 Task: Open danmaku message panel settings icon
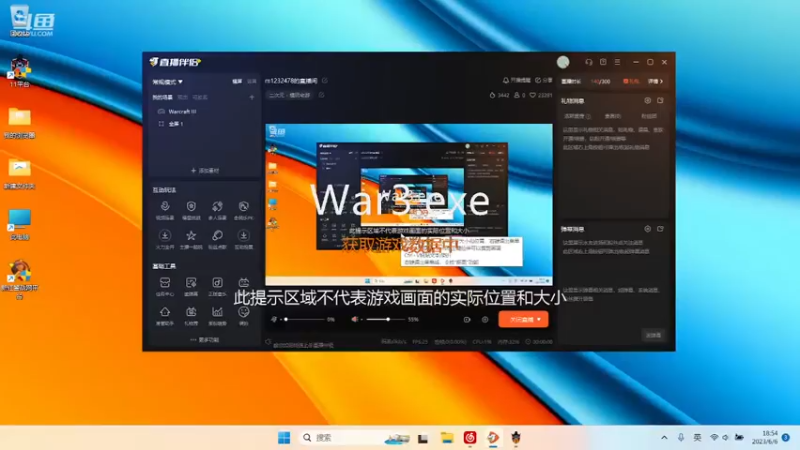click(647, 229)
